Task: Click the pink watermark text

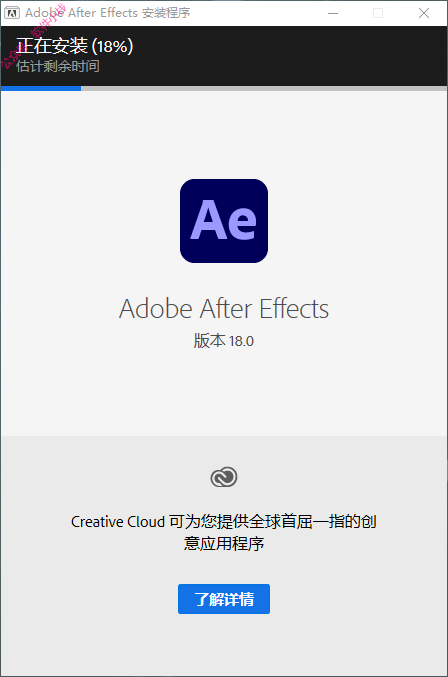Action: [35, 37]
